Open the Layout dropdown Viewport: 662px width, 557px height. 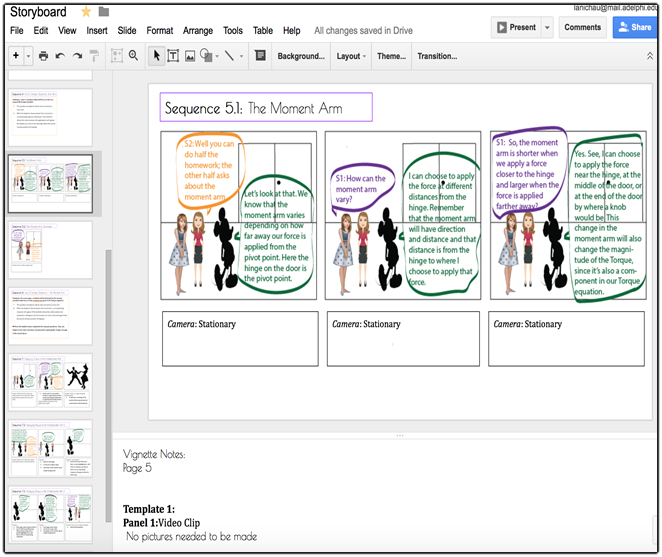pyautogui.click(x=351, y=56)
